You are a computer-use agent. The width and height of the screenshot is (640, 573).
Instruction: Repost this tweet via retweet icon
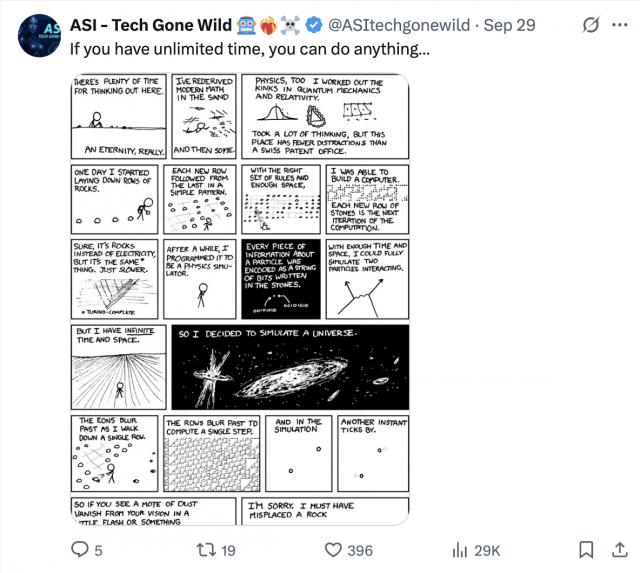pyautogui.click(x=205, y=549)
